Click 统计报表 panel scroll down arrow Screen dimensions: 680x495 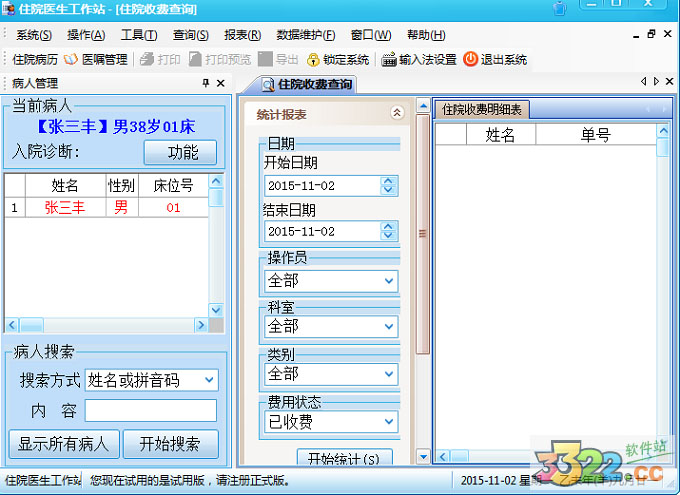coord(423,456)
